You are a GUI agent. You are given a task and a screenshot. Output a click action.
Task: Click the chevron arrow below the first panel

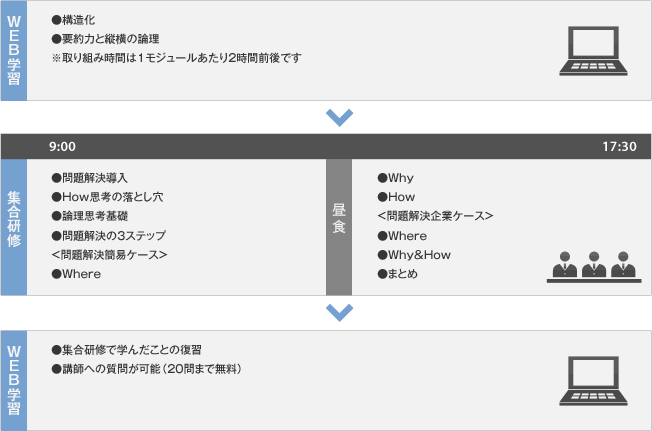[340, 117]
